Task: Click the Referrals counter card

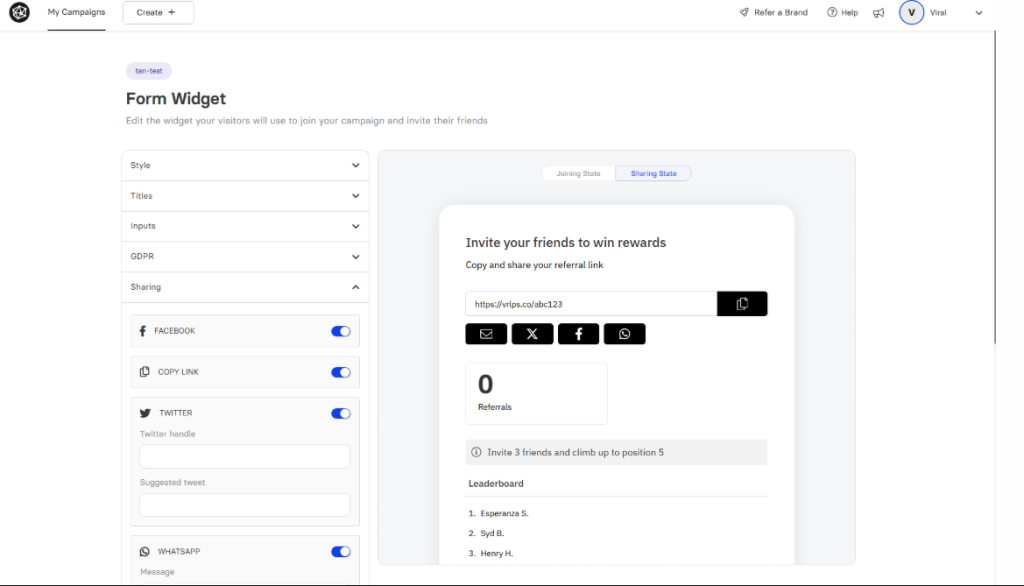Action: (x=536, y=393)
